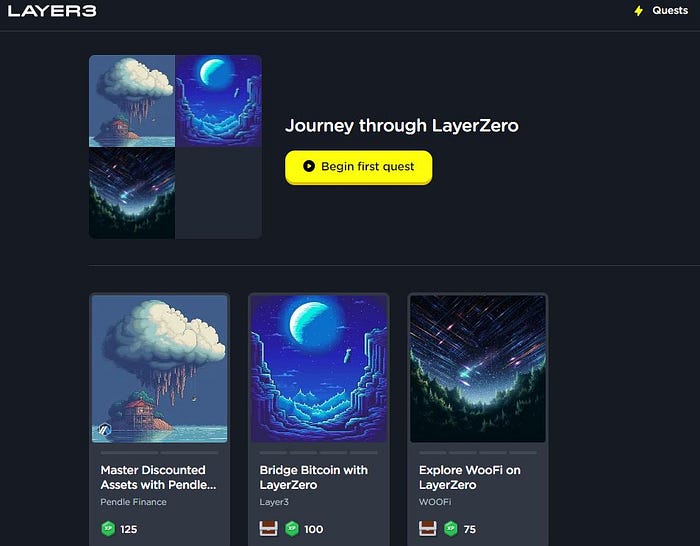Click the cloud island quest card image

coord(159,369)
